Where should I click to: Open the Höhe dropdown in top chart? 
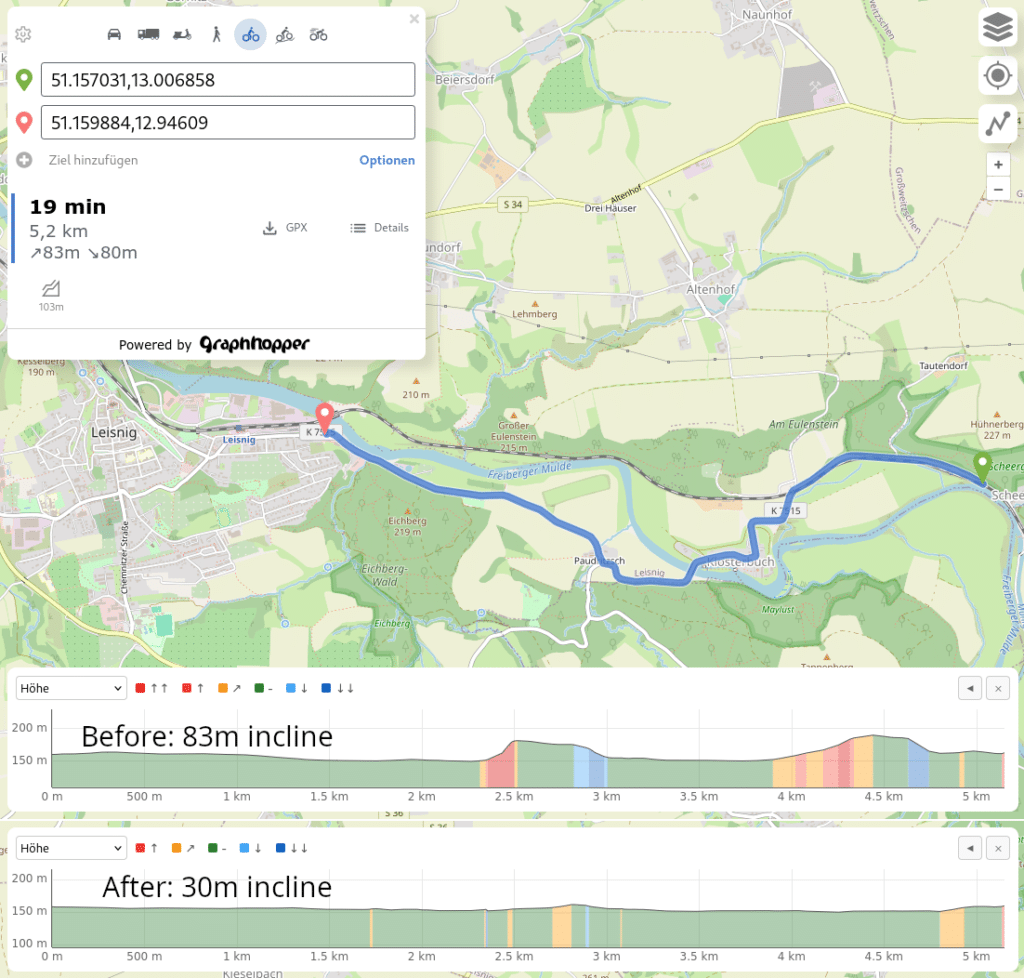[71, 688]
